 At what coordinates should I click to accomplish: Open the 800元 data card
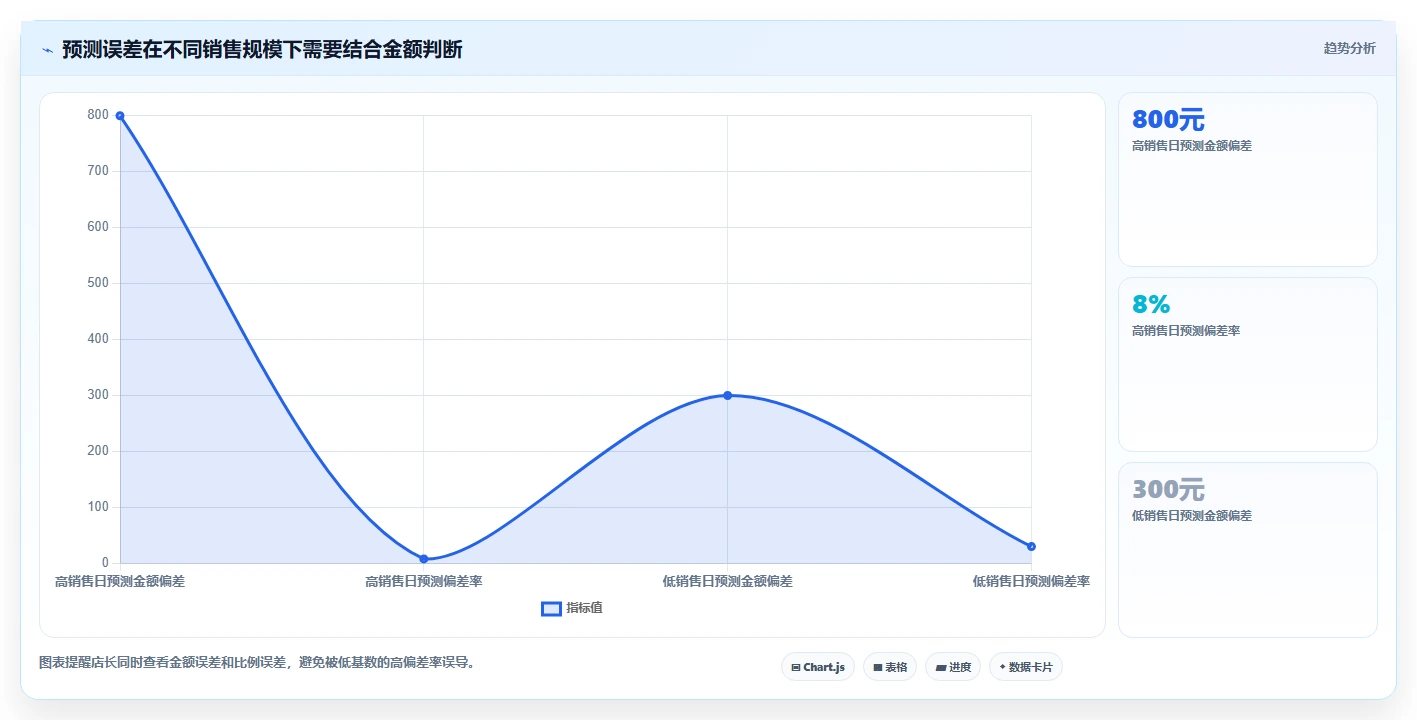point(1247,179)
